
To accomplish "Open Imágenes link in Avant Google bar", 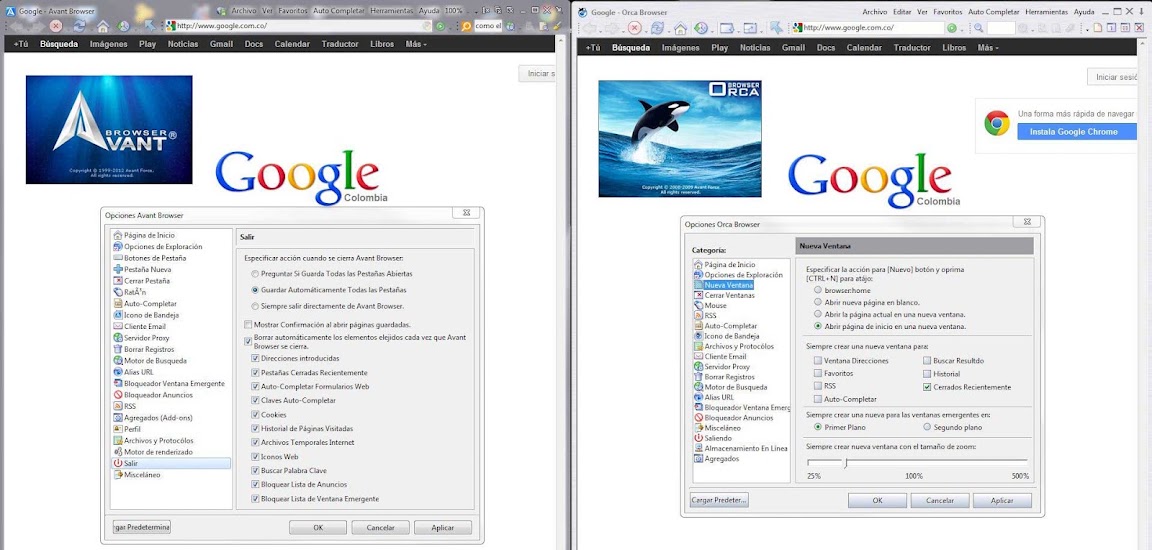I will point(109,44).
